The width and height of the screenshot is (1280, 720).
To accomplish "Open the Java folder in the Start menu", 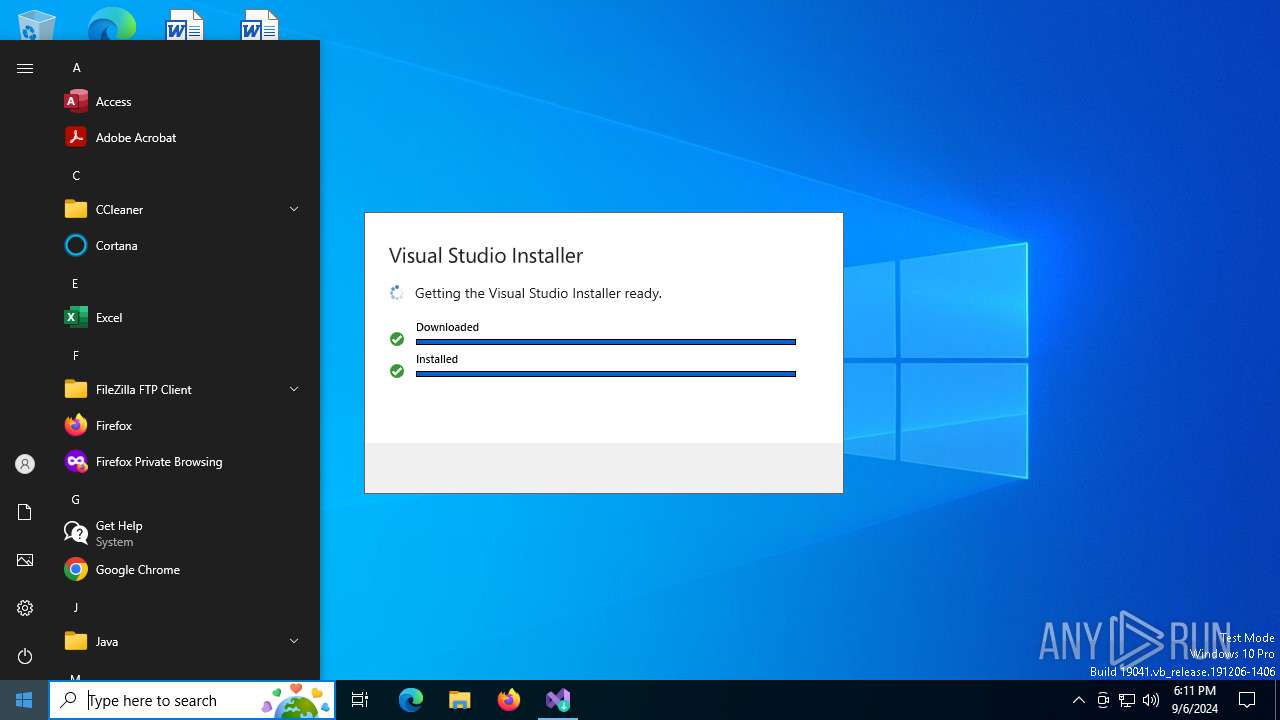I will point(184,641).
